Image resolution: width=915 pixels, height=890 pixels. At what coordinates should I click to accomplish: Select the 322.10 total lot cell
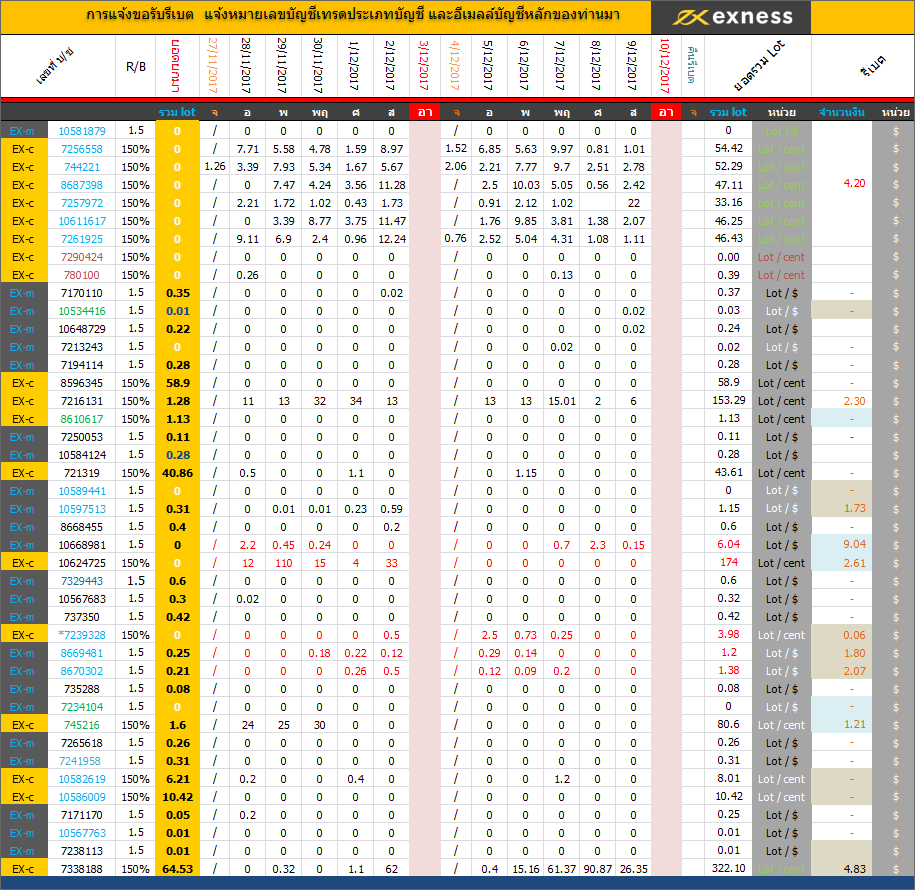click(728, 869)
